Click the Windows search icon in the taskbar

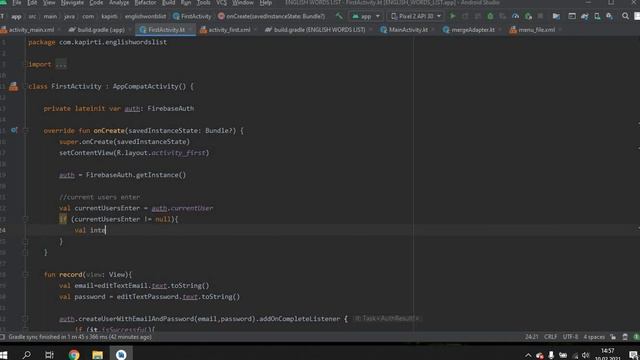pos(27,354)
